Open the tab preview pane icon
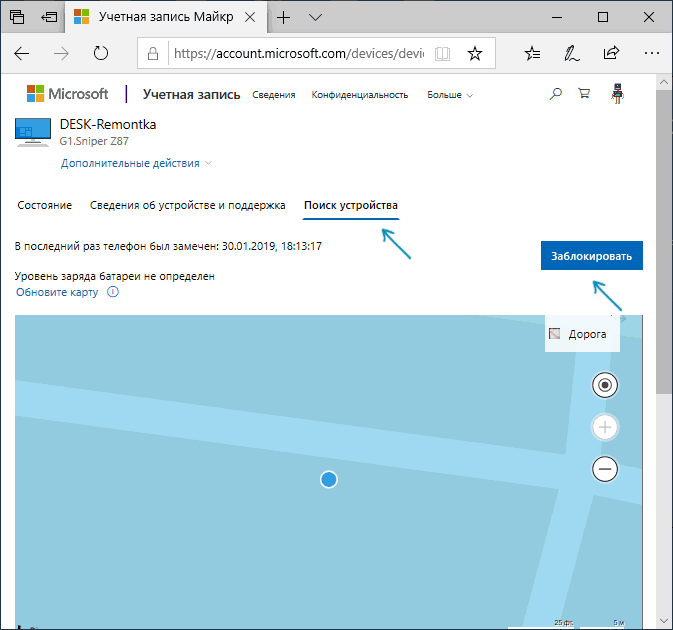Image resolution: width=673 pixels, height=630 pixels. (x=17, y=17)
